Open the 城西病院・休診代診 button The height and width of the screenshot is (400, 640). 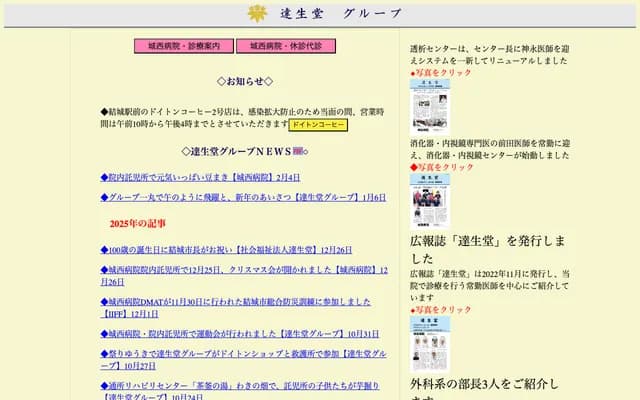286,46
